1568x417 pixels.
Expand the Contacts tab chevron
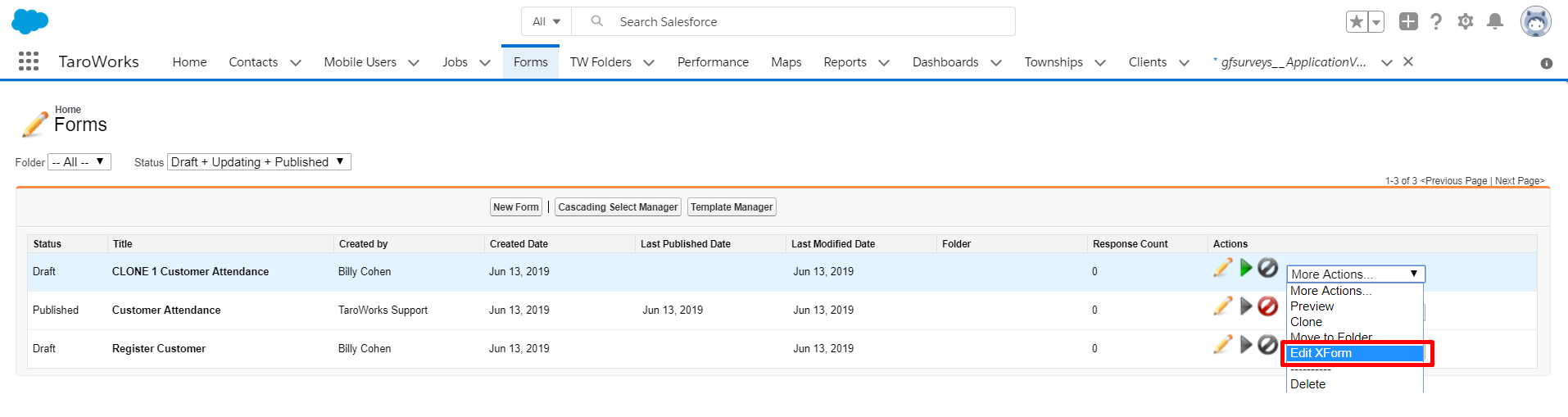click(296, 62)
